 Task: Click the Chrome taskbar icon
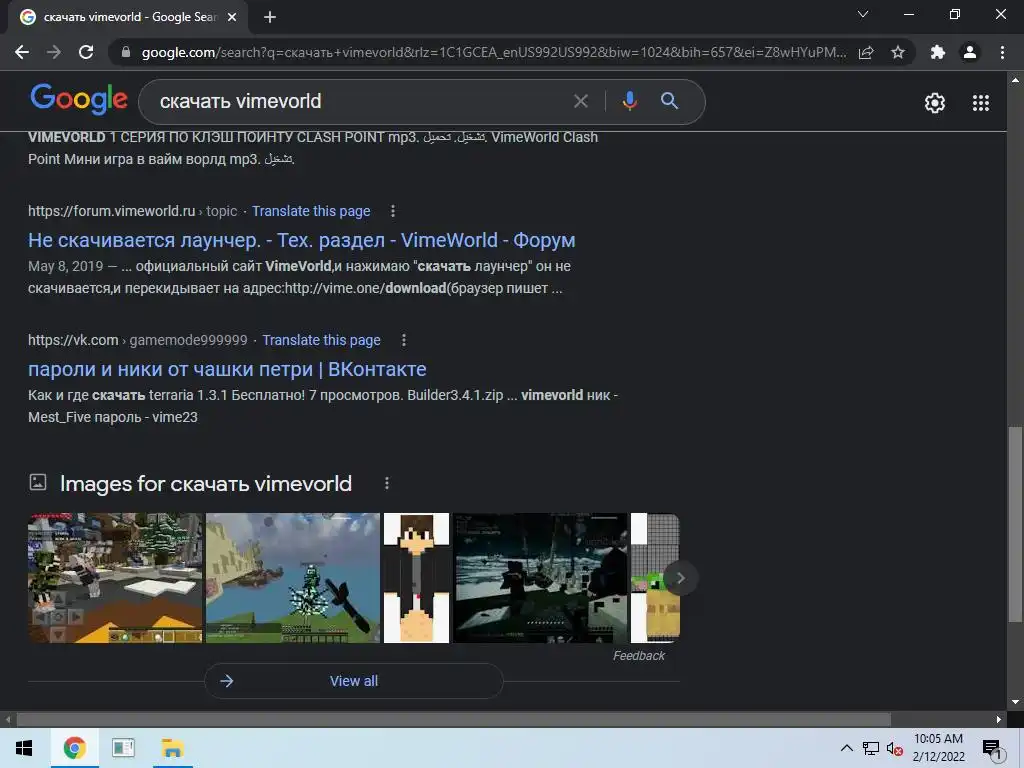[74, 748]
